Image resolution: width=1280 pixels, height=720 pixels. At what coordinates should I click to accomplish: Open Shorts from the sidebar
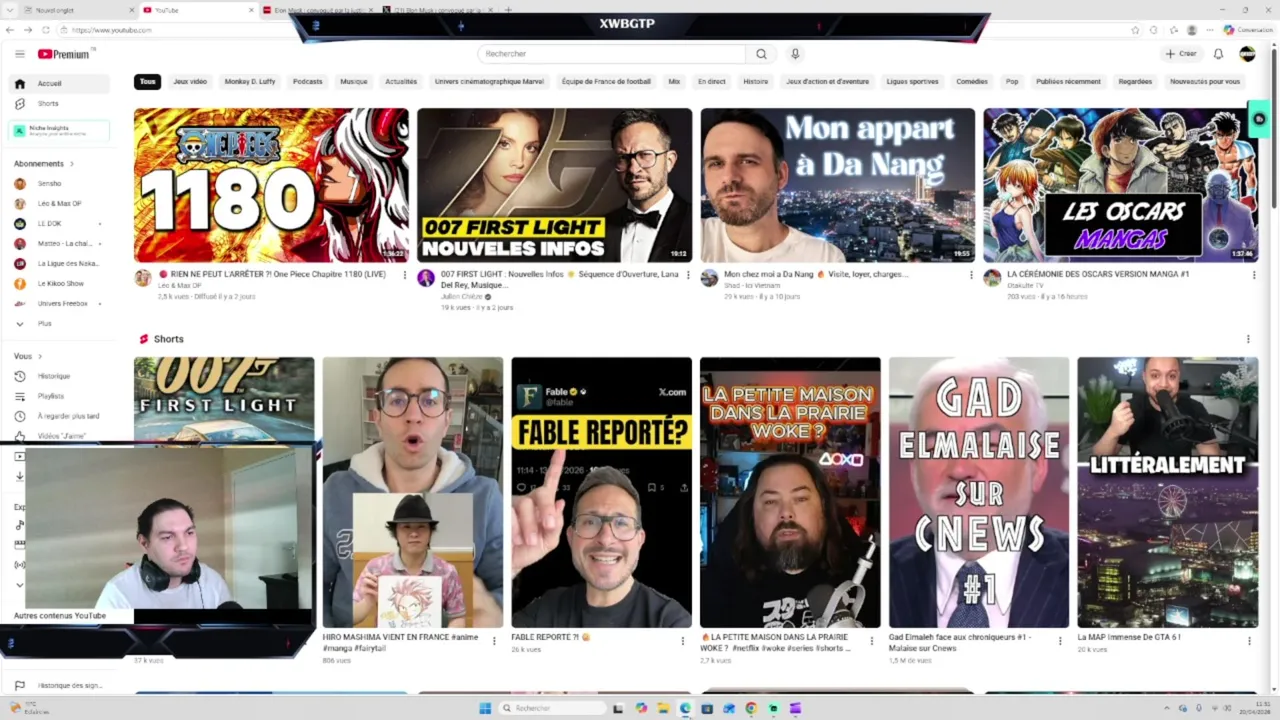(x=60, y=104)
